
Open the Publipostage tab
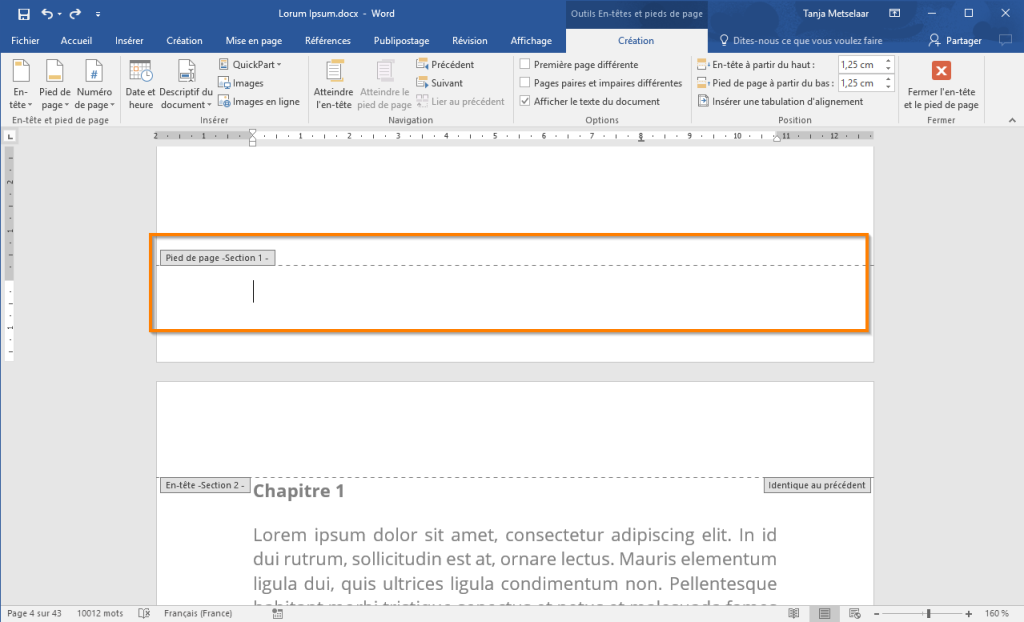point(402,41)
